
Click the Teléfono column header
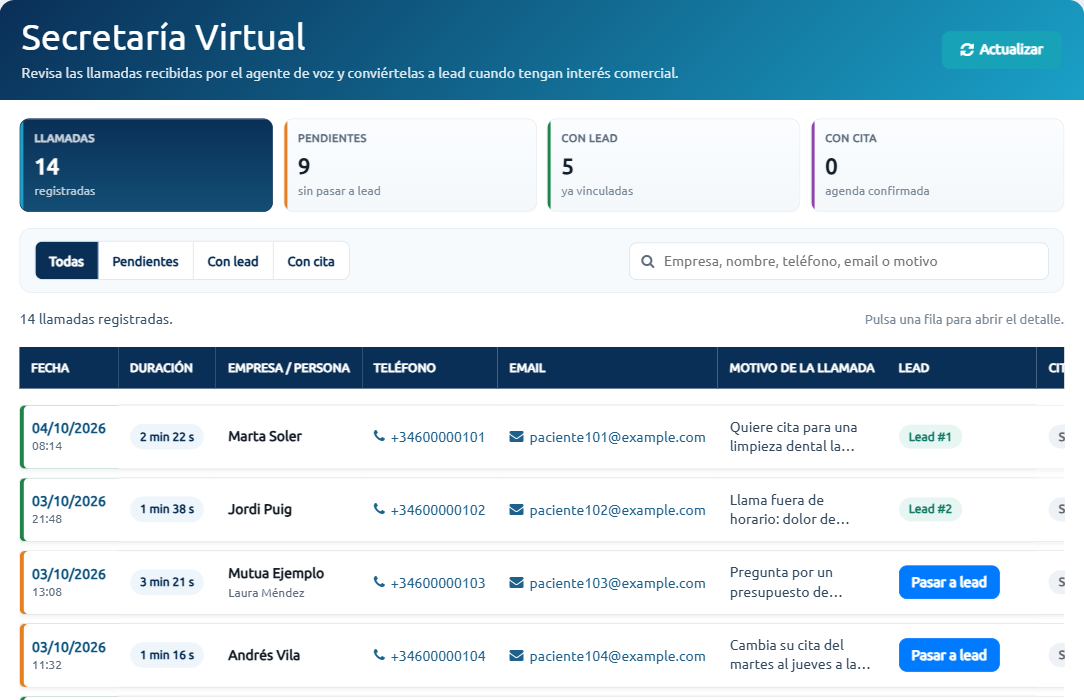pos(429,368)
